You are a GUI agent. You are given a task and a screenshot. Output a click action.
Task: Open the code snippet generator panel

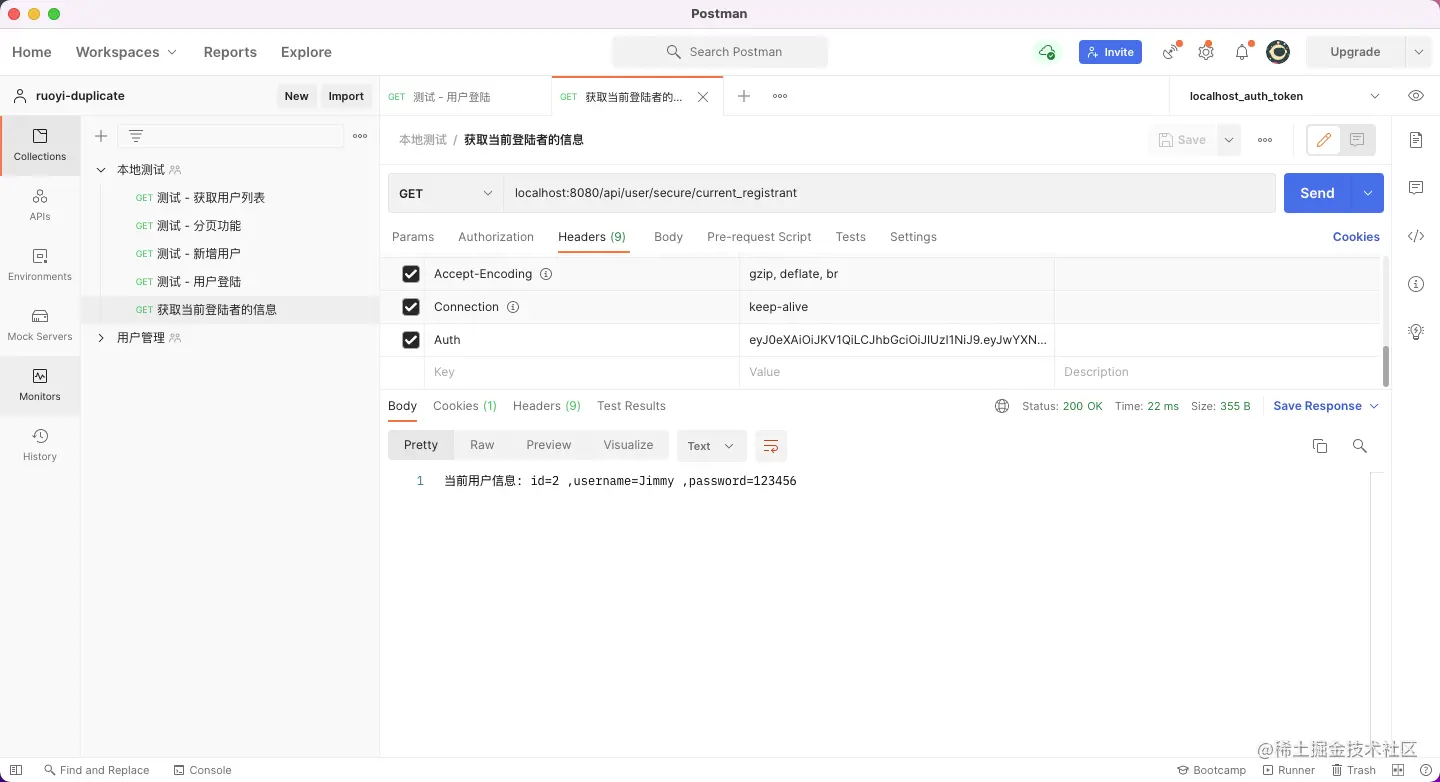click(1415, 236)
